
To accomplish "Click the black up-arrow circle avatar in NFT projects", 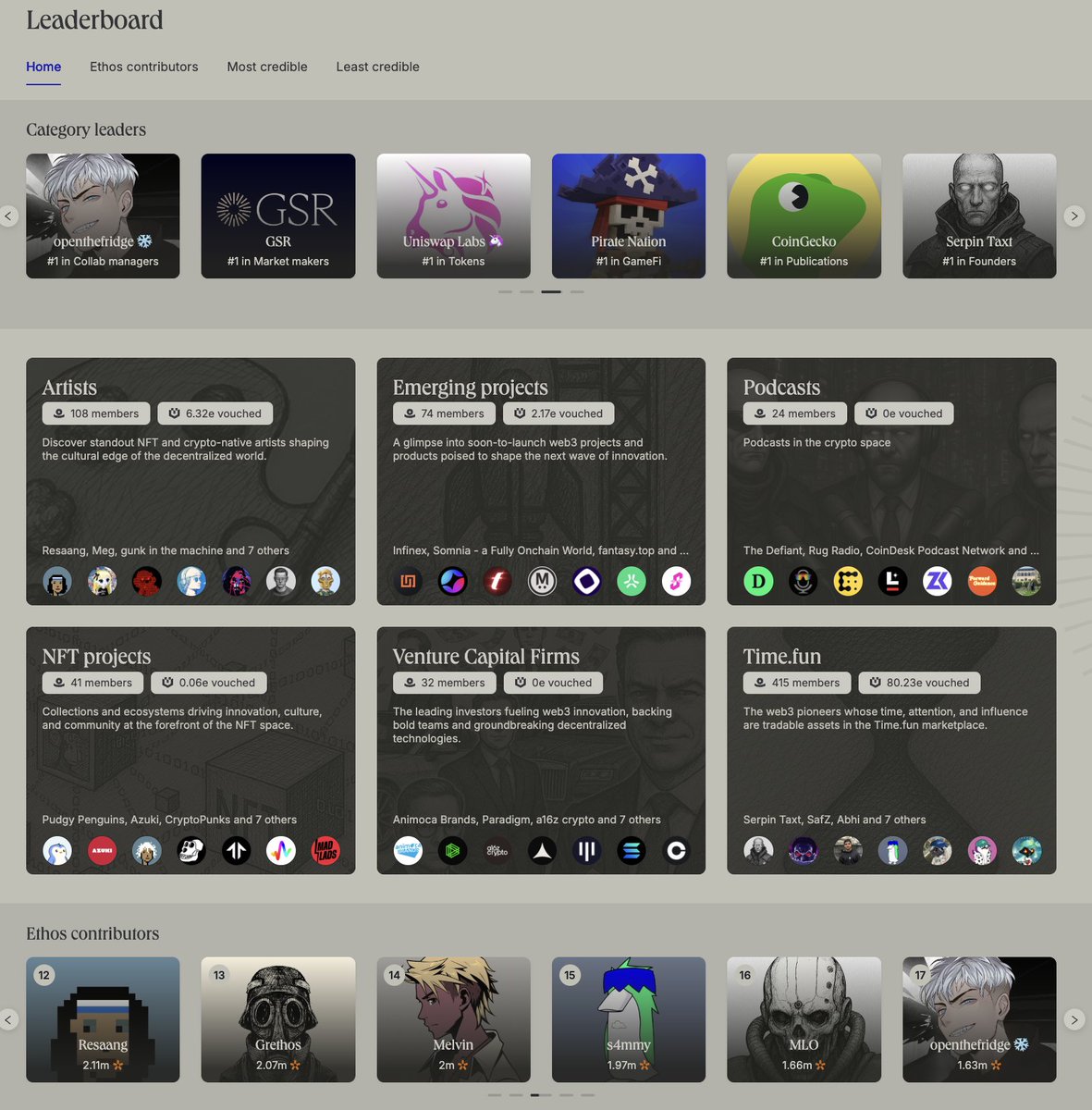I will point(236,850).
